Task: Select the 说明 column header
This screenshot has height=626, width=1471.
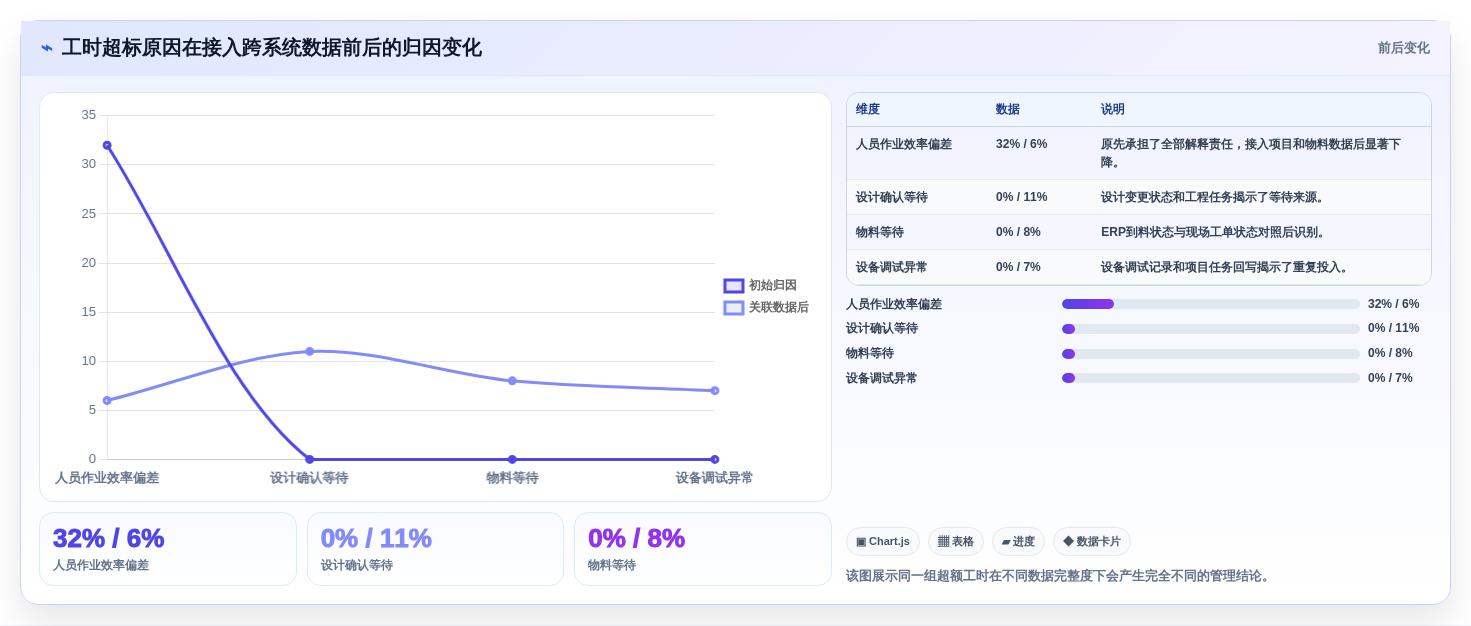Action: pyautogui.click(x=1113, y=110)
